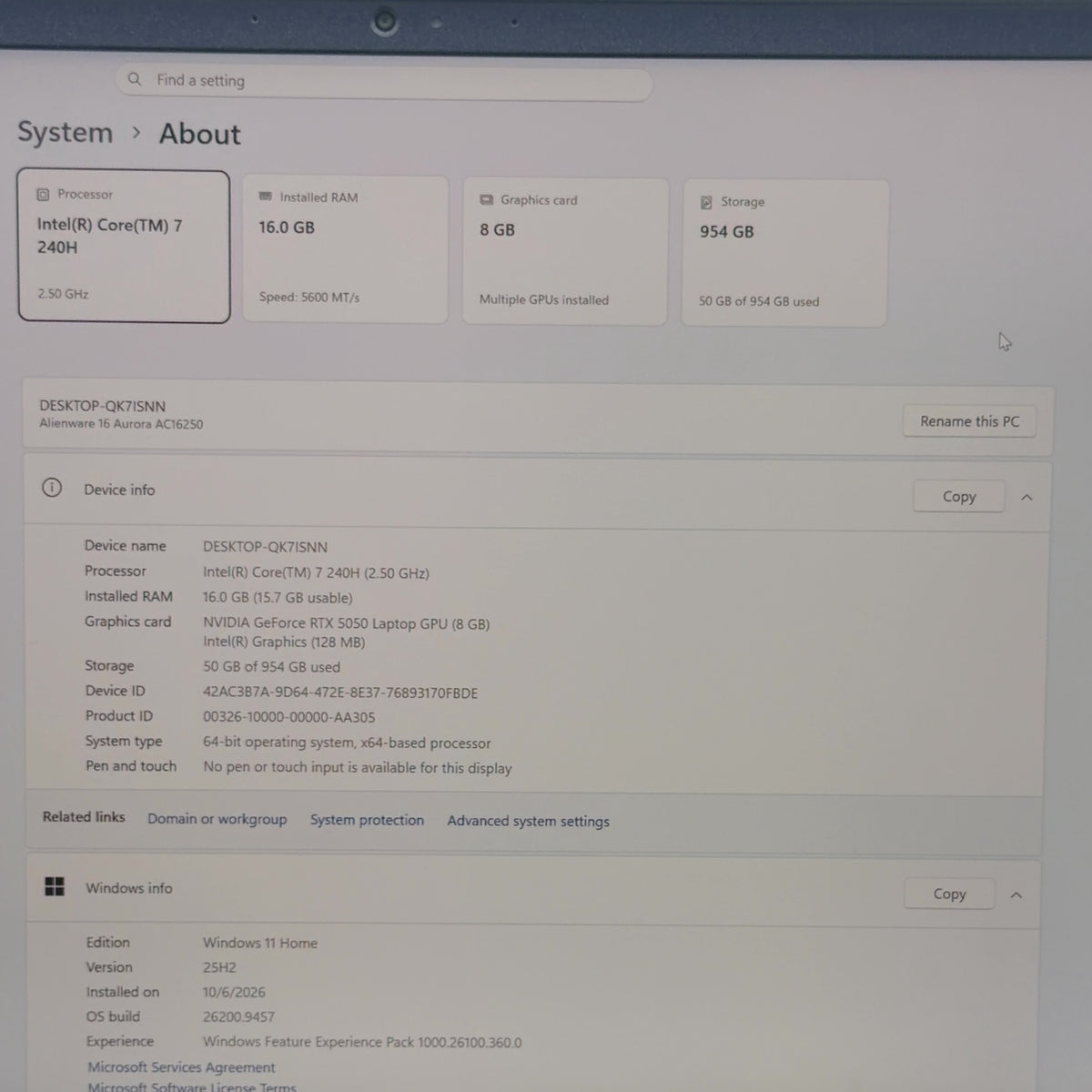Viewport: 1092px width, 1092px height.
Task: Open Advanced system settings link
Action: [x=528, y=821]
